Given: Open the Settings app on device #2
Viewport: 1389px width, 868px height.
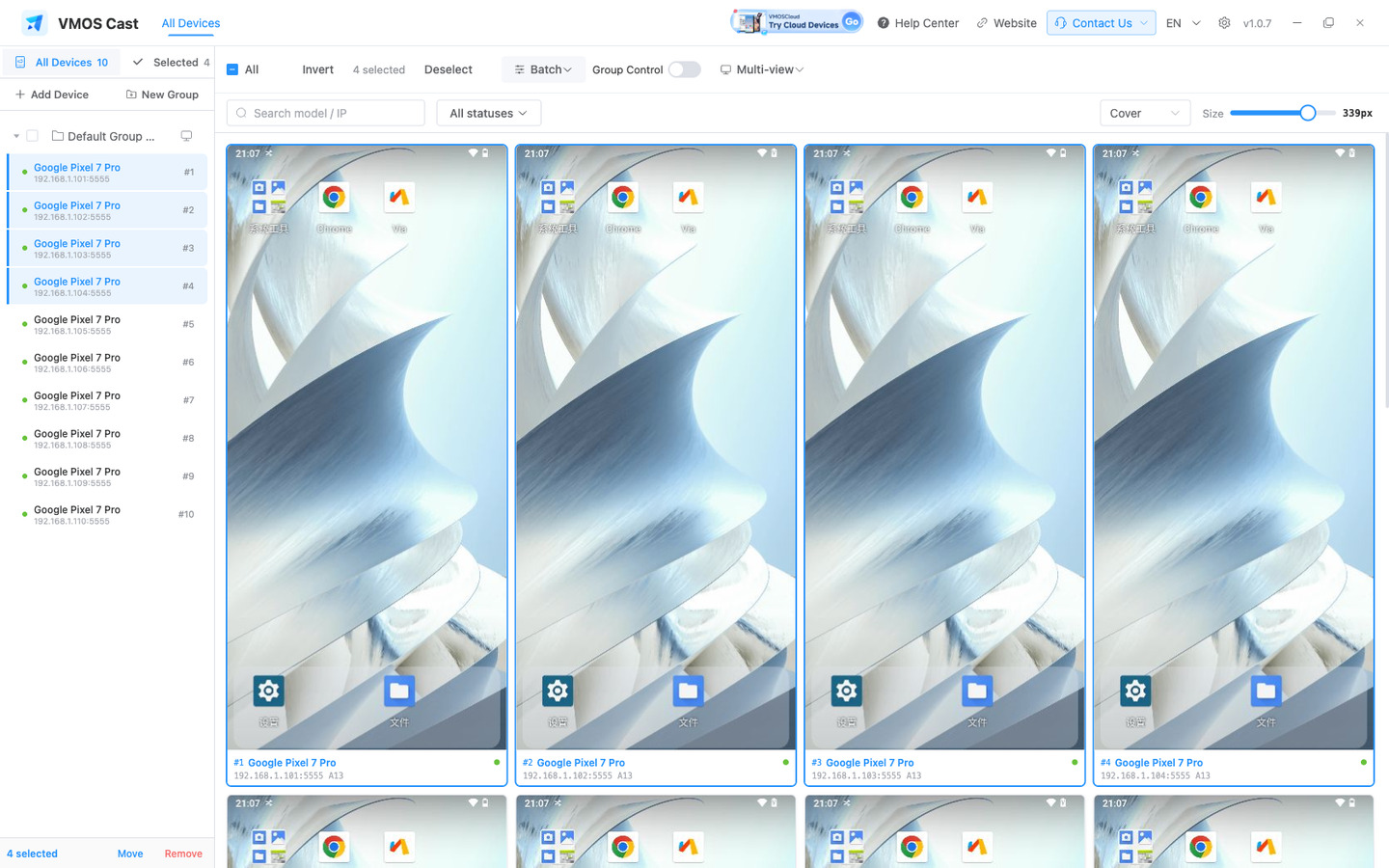Looking at the screenshot, I should click(x=558, y=691).
